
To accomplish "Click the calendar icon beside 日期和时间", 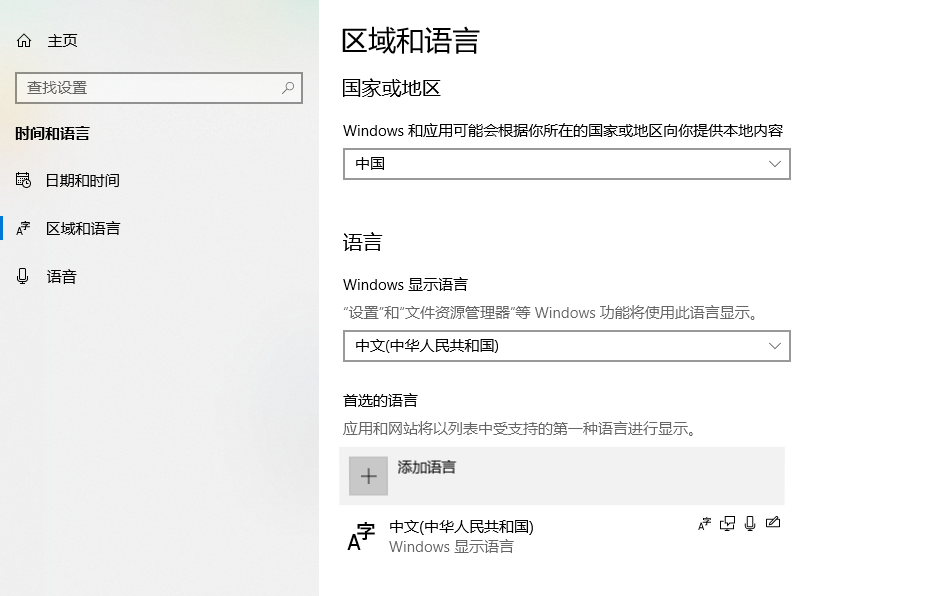I will (22, 180).
